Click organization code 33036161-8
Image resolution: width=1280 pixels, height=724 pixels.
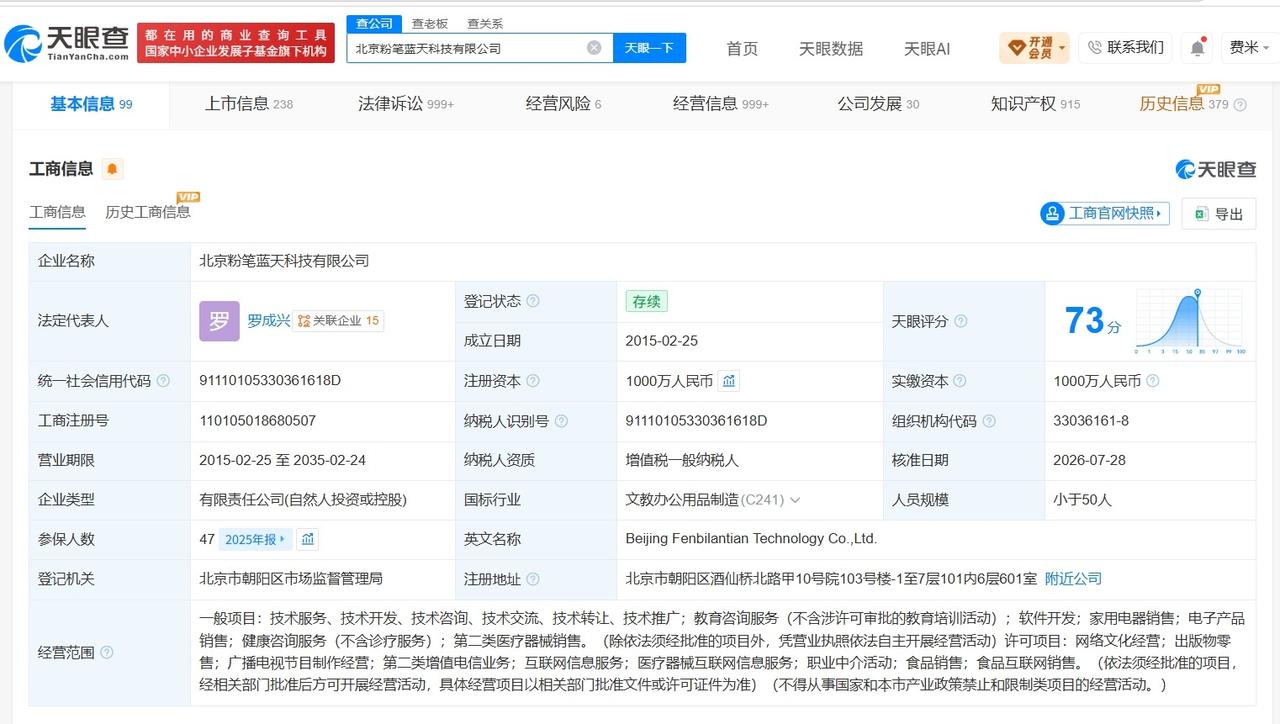click(1091, 421)
